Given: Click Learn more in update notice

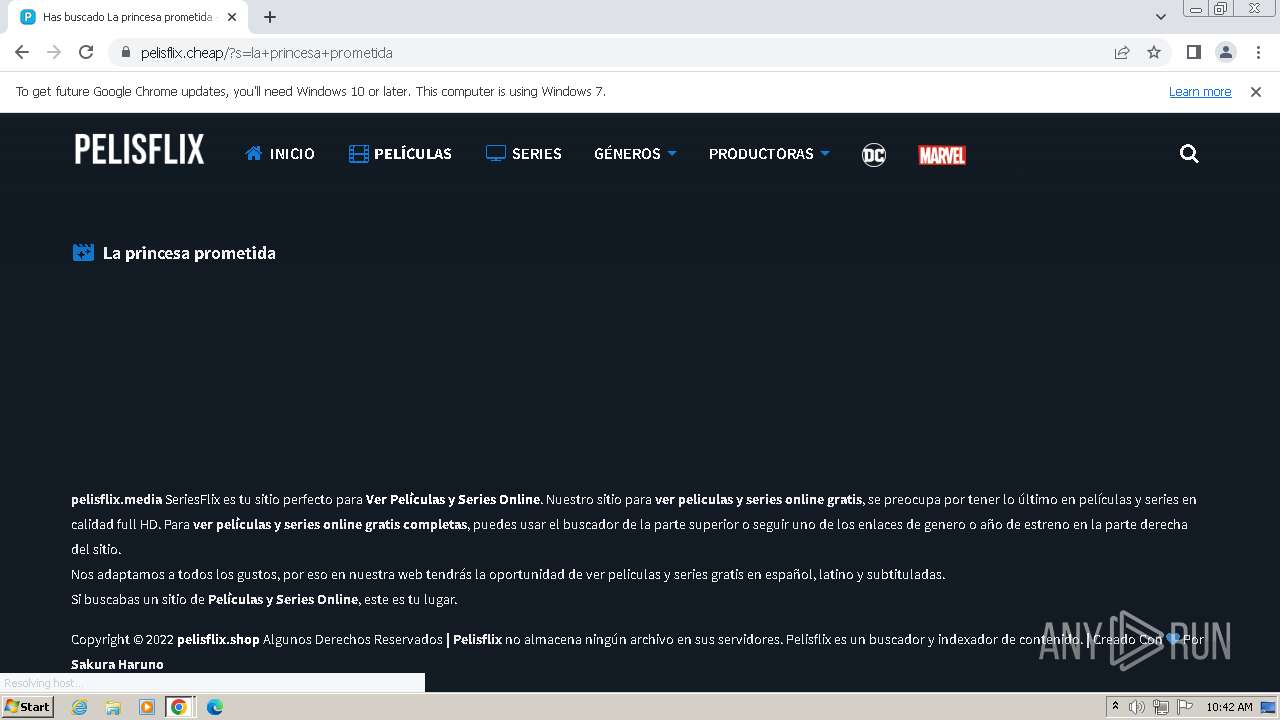Looking at the screenshot, I should coord(1200,92).
